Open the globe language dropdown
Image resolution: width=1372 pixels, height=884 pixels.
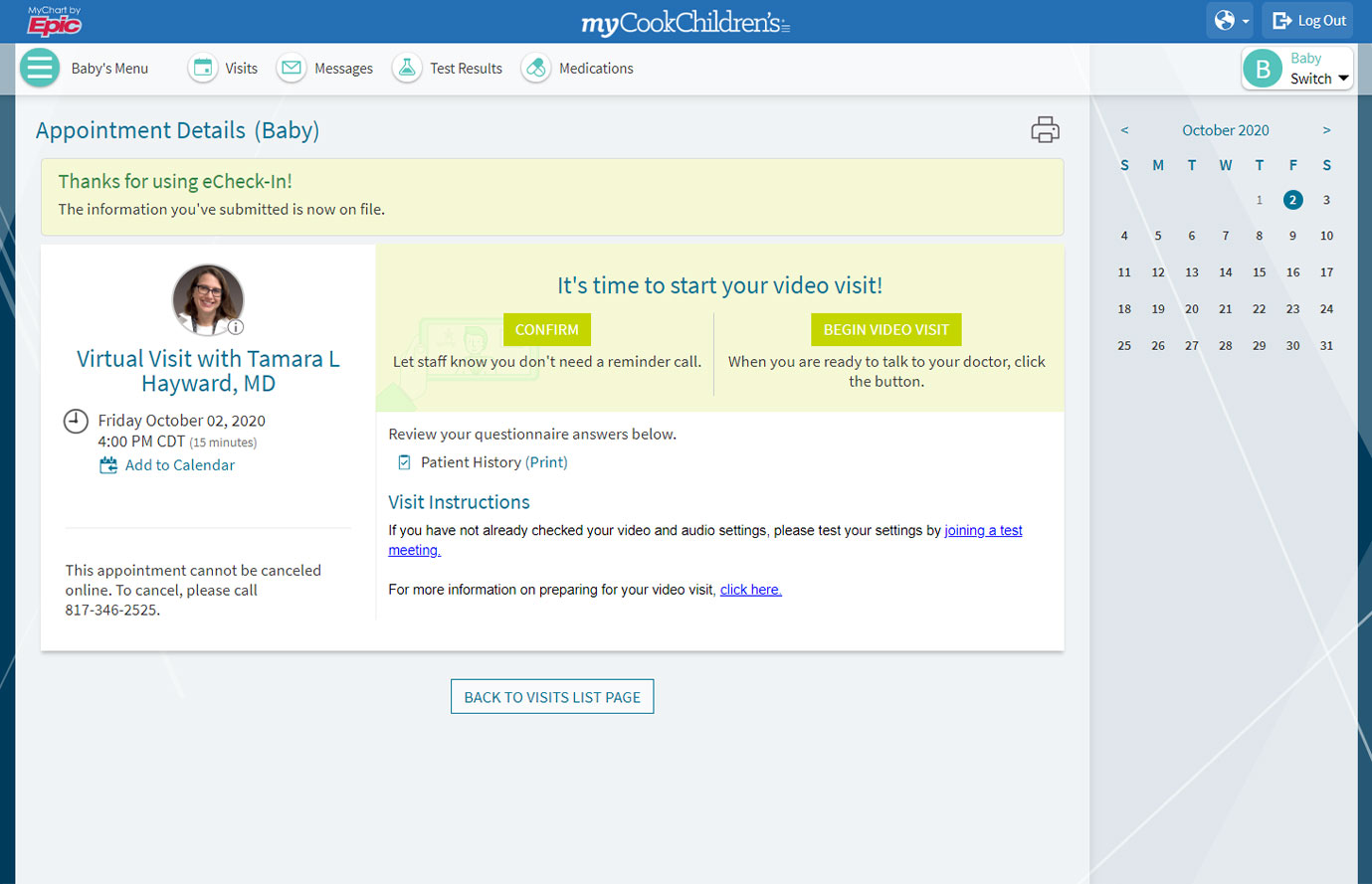click(x=1230, y=21)
